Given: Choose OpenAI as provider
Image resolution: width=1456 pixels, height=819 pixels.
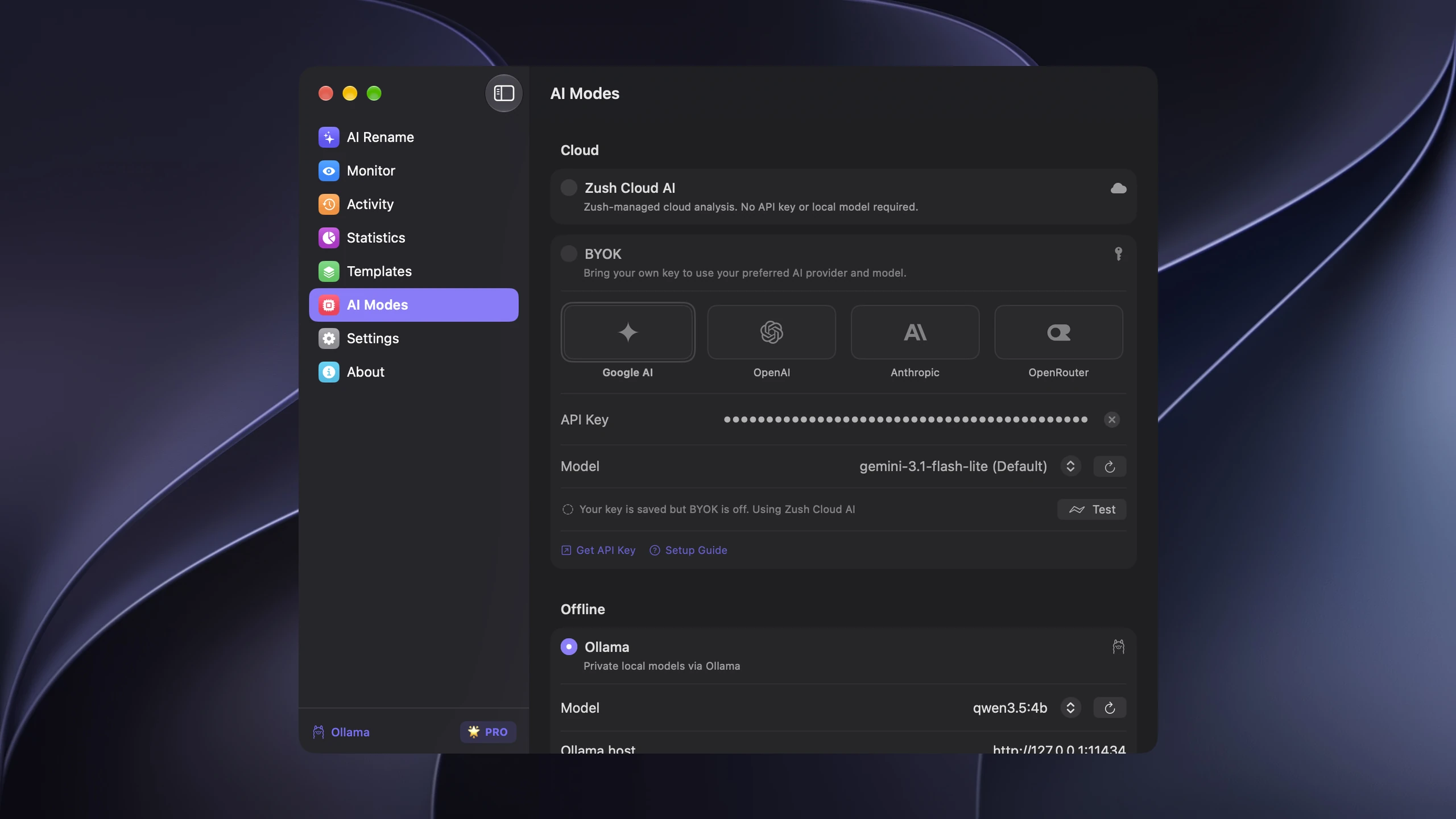Looking at the screenshot, I should tap(771, 332).
